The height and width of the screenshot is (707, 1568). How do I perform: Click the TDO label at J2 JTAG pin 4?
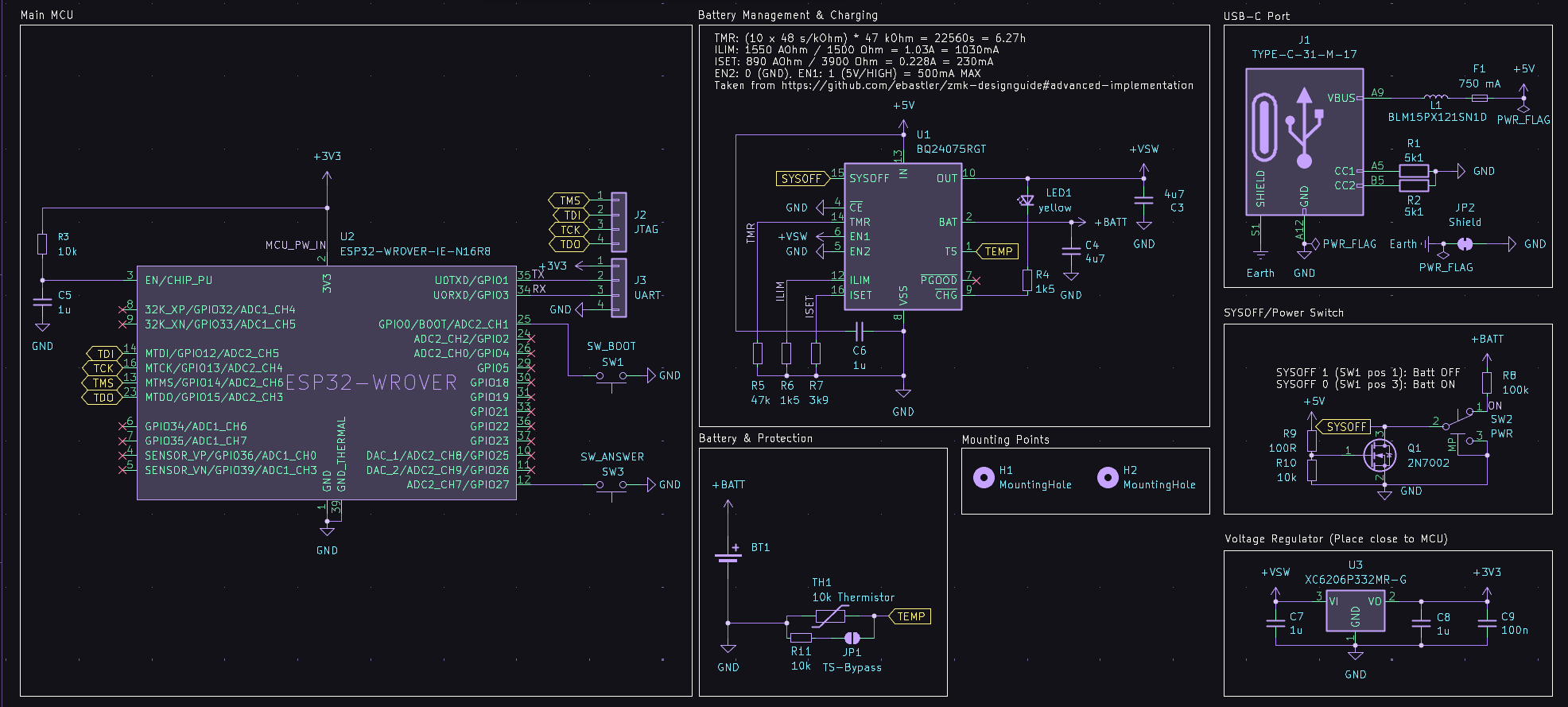(569, 244)
